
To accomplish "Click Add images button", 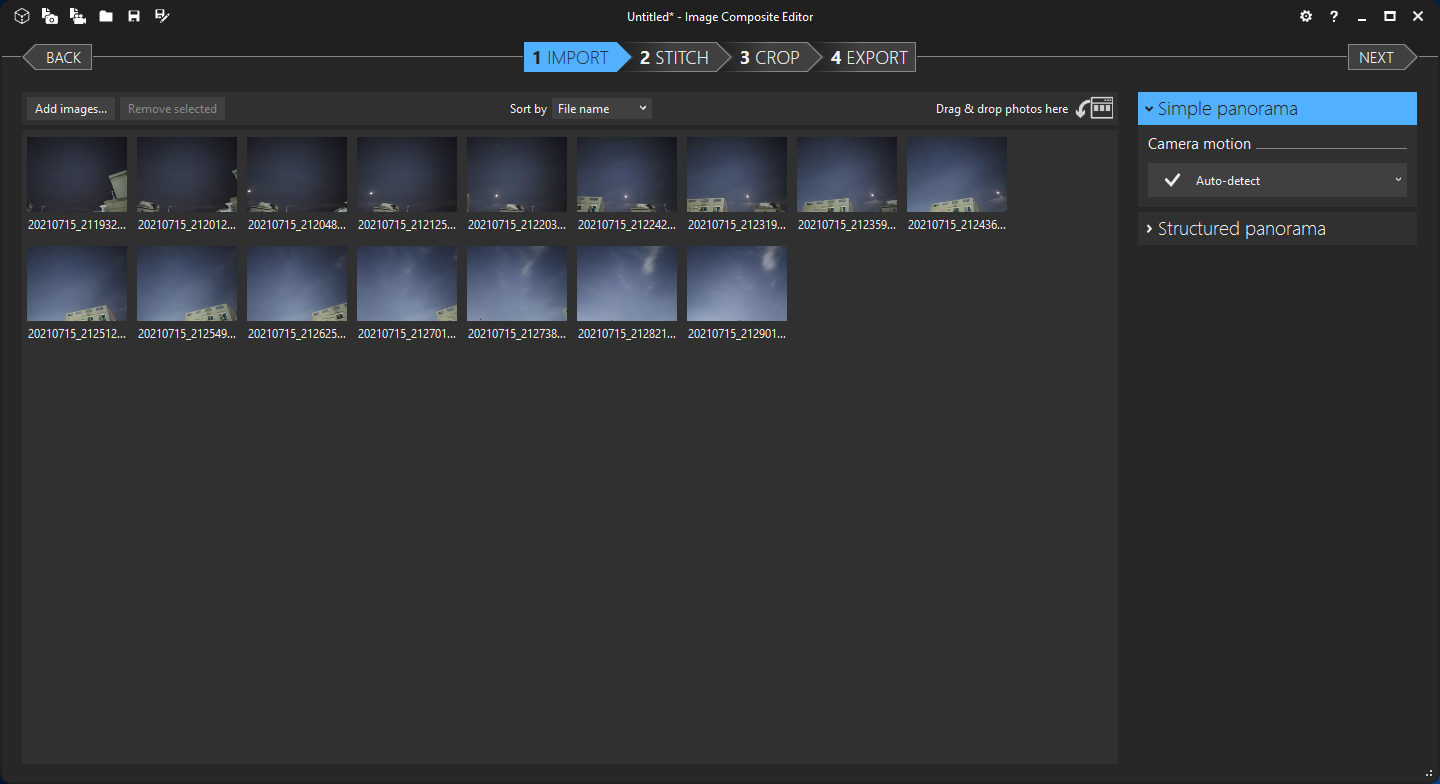I will point(71,108).
